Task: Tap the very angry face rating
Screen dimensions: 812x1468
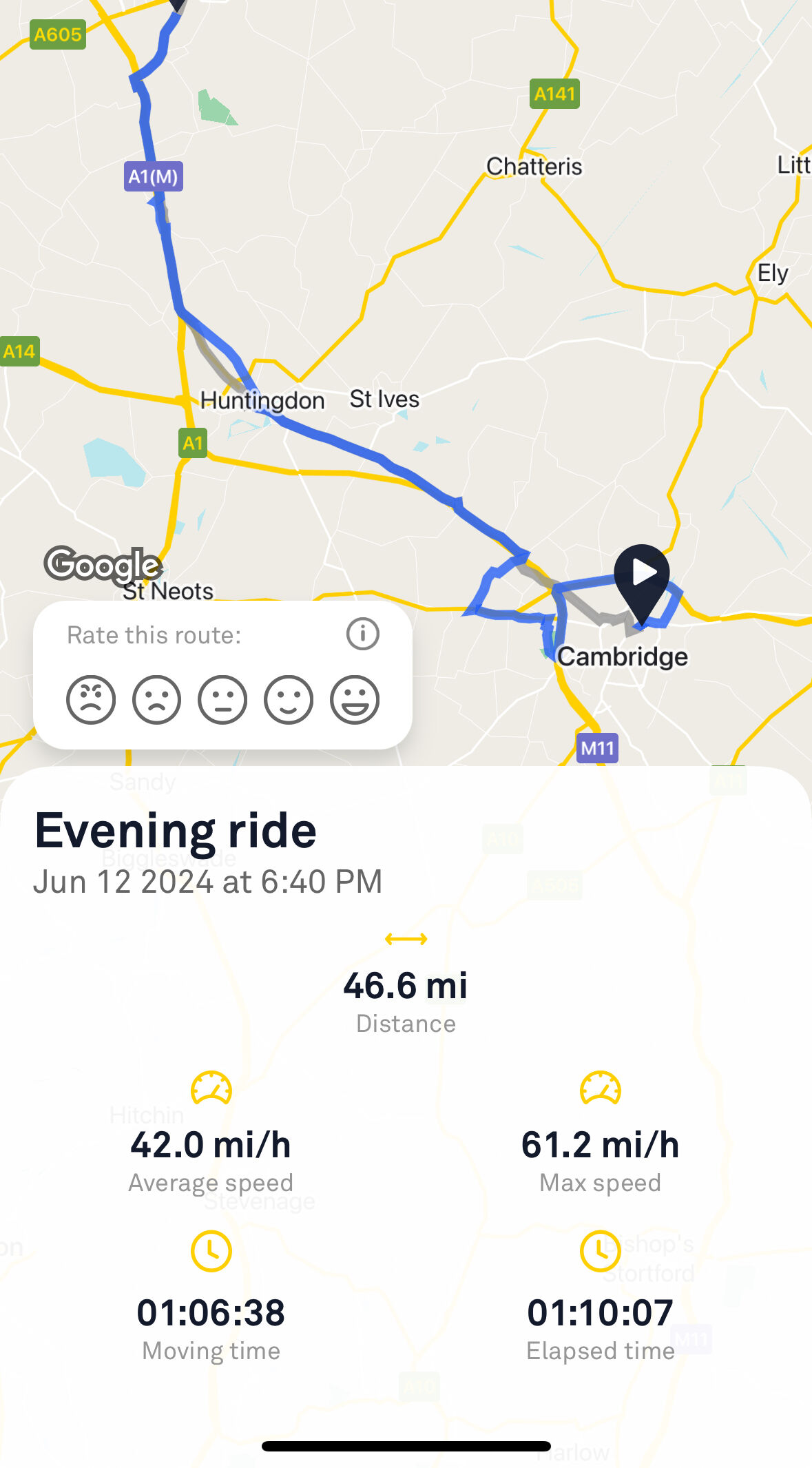Action: point(91,700)
